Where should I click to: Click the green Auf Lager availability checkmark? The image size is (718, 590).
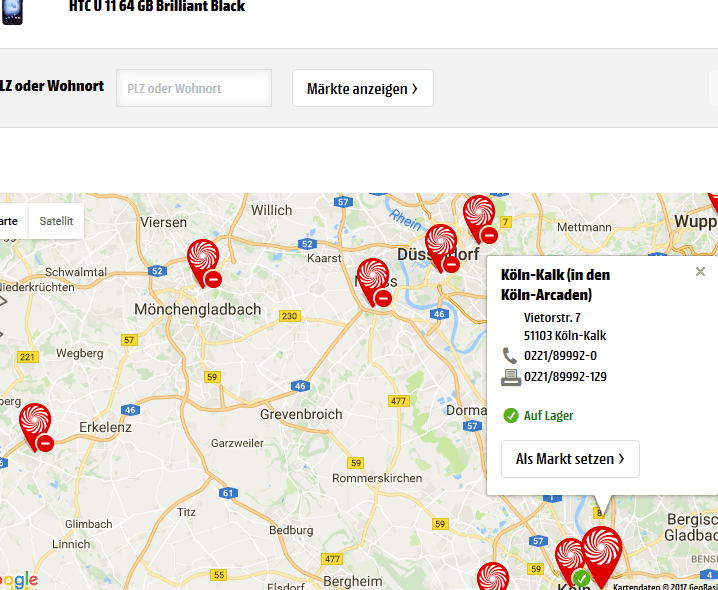coord(511,415)
